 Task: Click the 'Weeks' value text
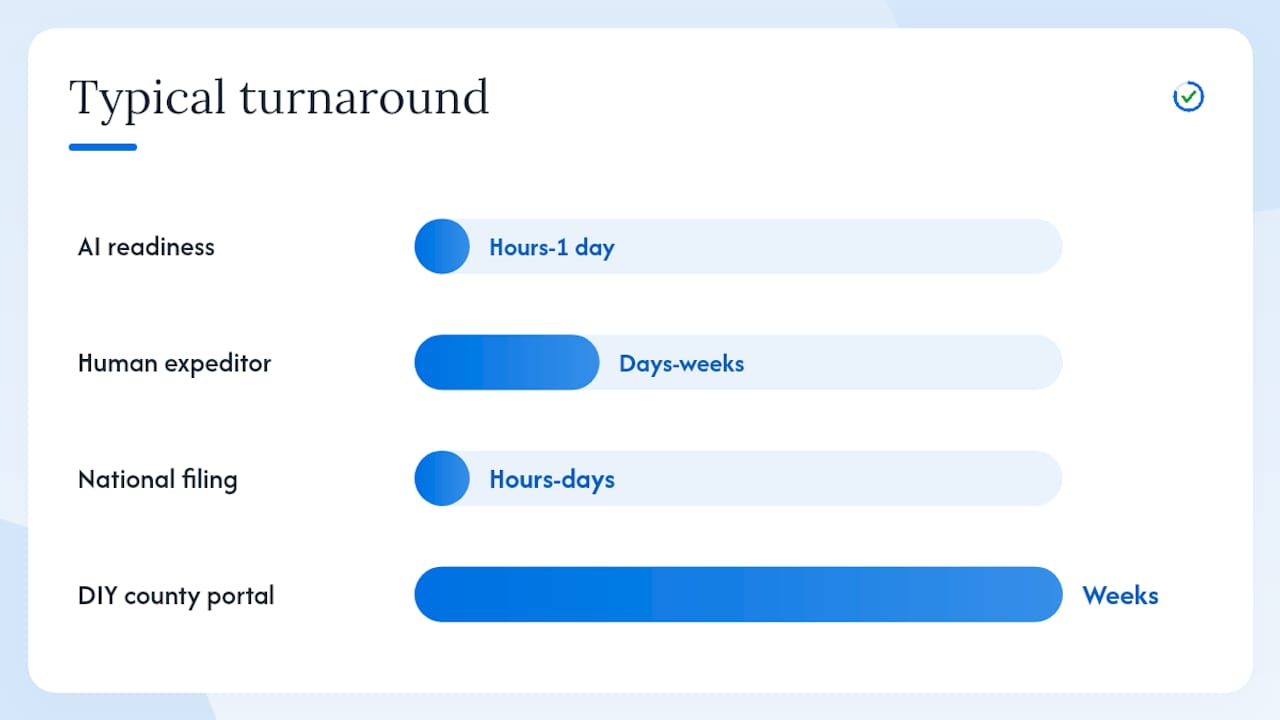pyautogui.click(x=1121, y=595)
